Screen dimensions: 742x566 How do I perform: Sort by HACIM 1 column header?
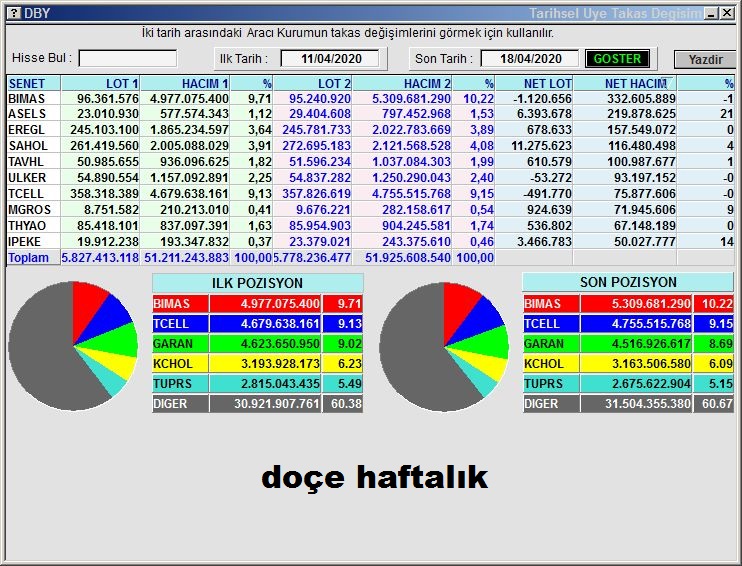click(185, 83)
